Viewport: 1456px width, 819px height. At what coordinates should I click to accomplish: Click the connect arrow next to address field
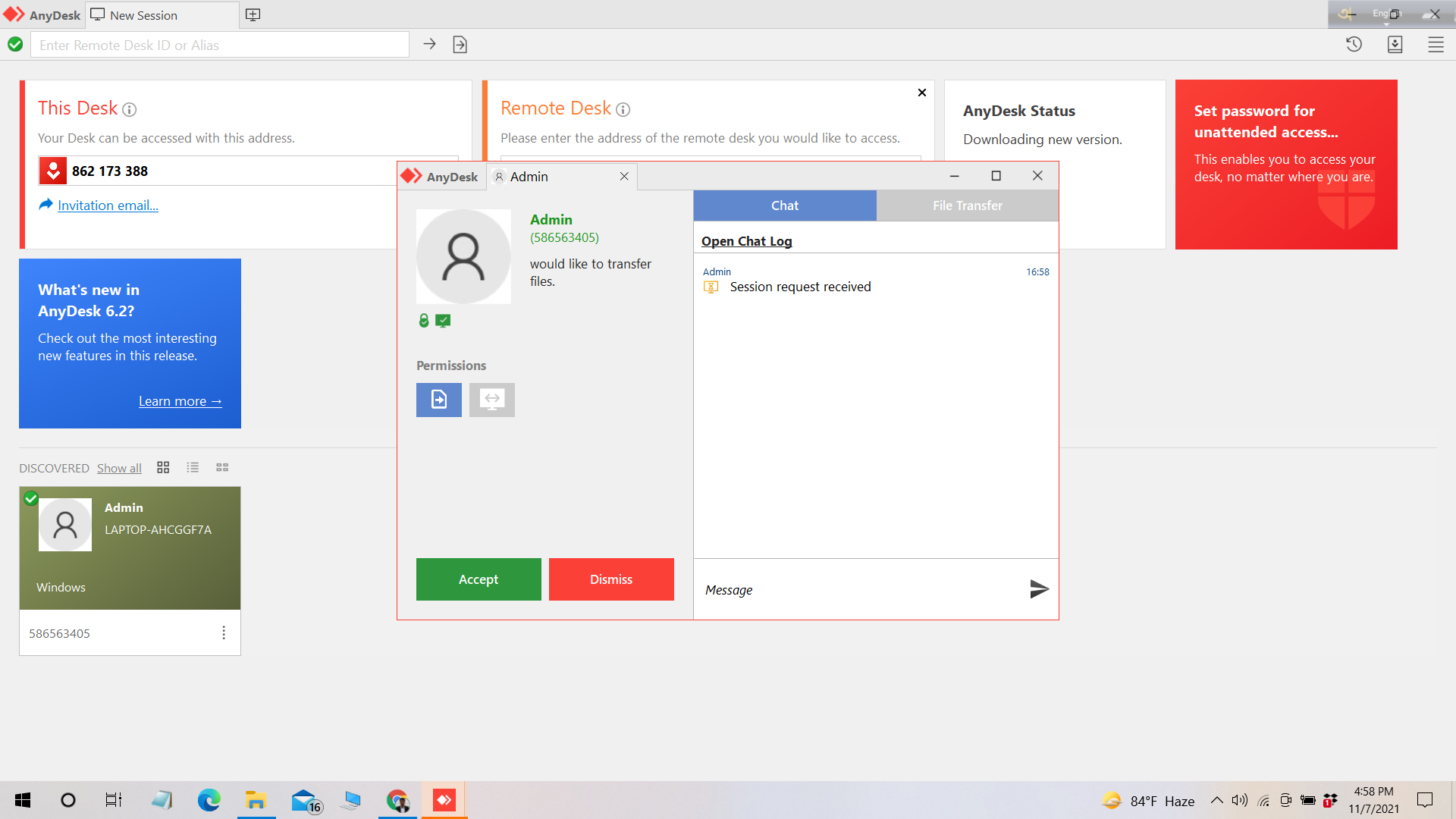[x=429, y=45]
